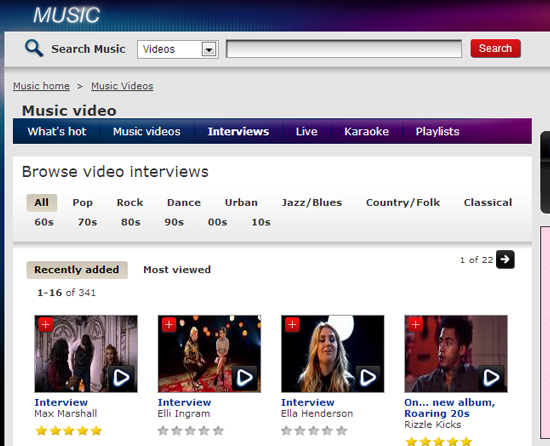The height and width of the screenshot is (446, 550).
Task: Switch to Most viewed sorting
Action: (177, 270)
